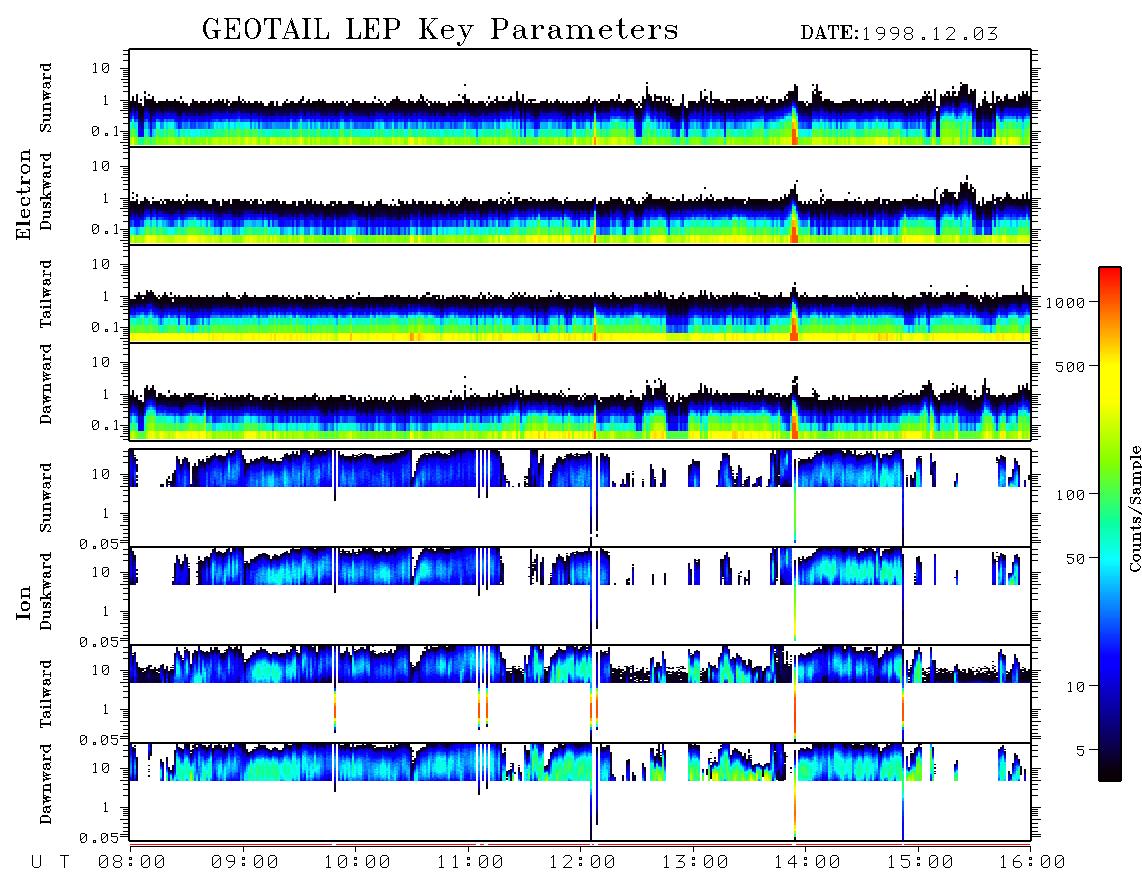Click the "1000" colorbar tick label
Image resolution: width=1142 pixels, height=880 pixels.
point(1066,302)
